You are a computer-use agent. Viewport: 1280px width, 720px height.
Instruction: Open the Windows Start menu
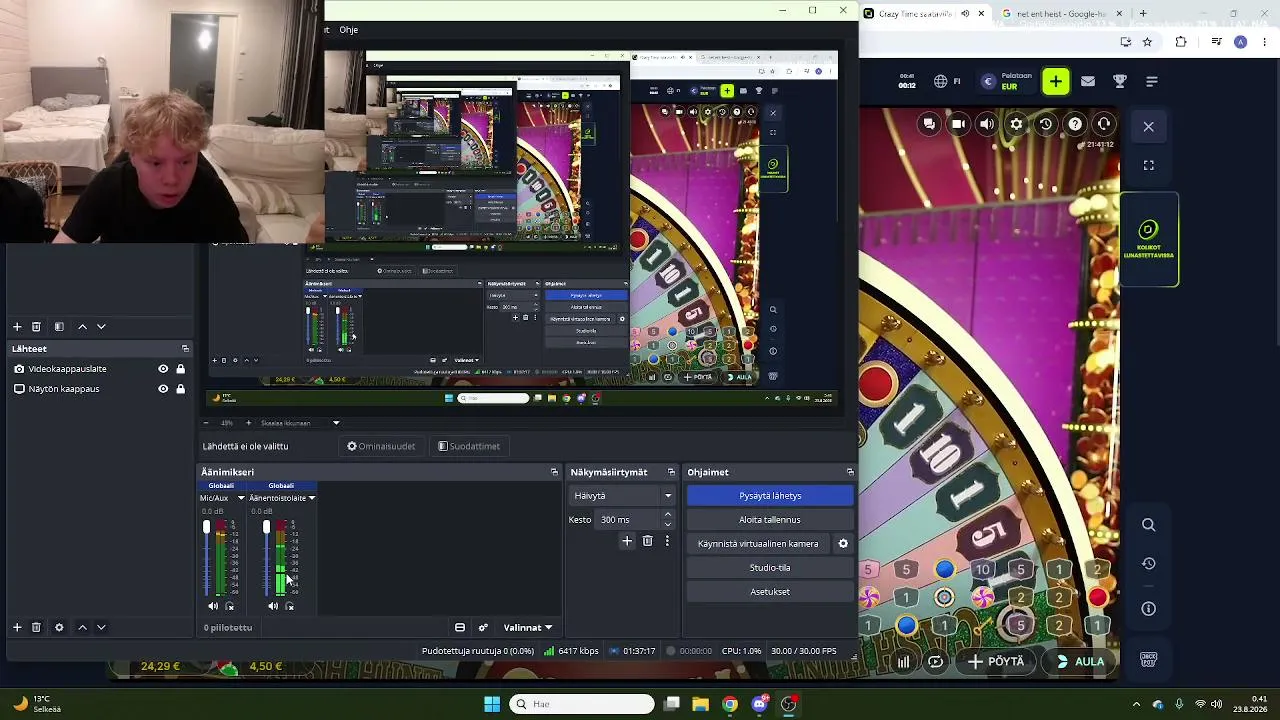point(492,704)
